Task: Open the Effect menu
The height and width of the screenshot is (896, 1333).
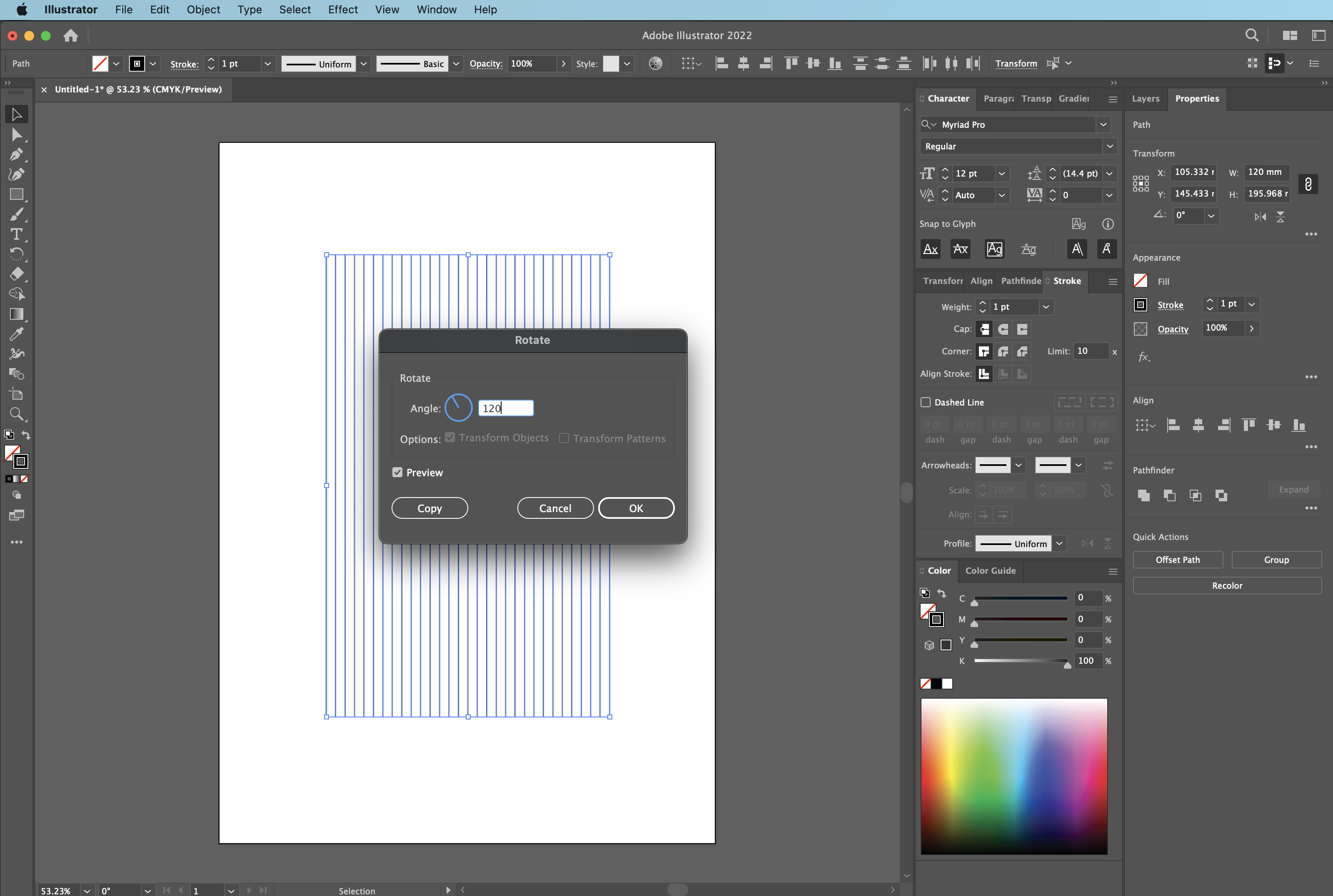Action: click(x=342, y=10)
